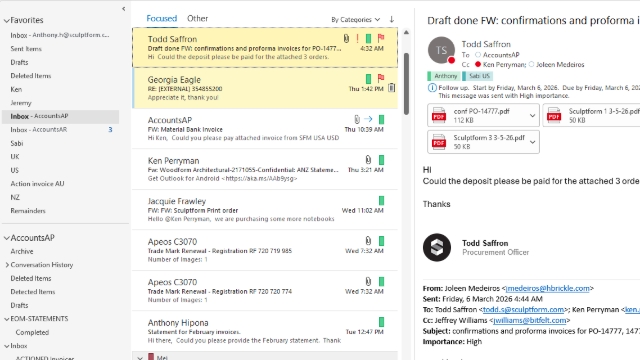The height and width of the screenshot is (360, 640).
Task: Collapse the folder pane with the arrow
Action: point(124,9)
